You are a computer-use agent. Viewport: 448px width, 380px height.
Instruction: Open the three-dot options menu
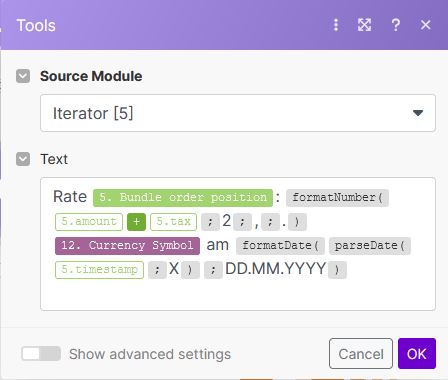[336, 25]
